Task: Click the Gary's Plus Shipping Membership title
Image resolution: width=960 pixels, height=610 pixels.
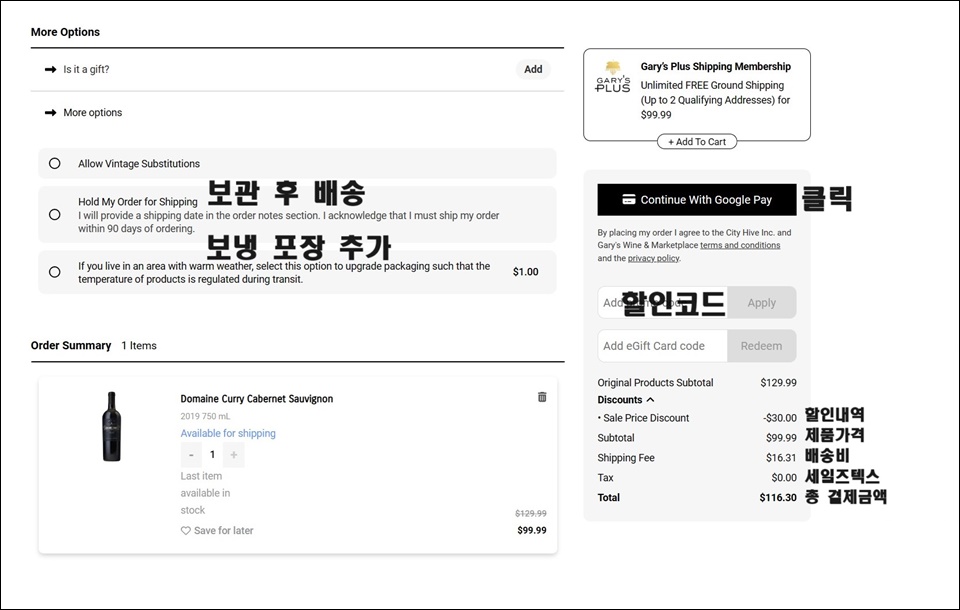Action: (715, 66)
